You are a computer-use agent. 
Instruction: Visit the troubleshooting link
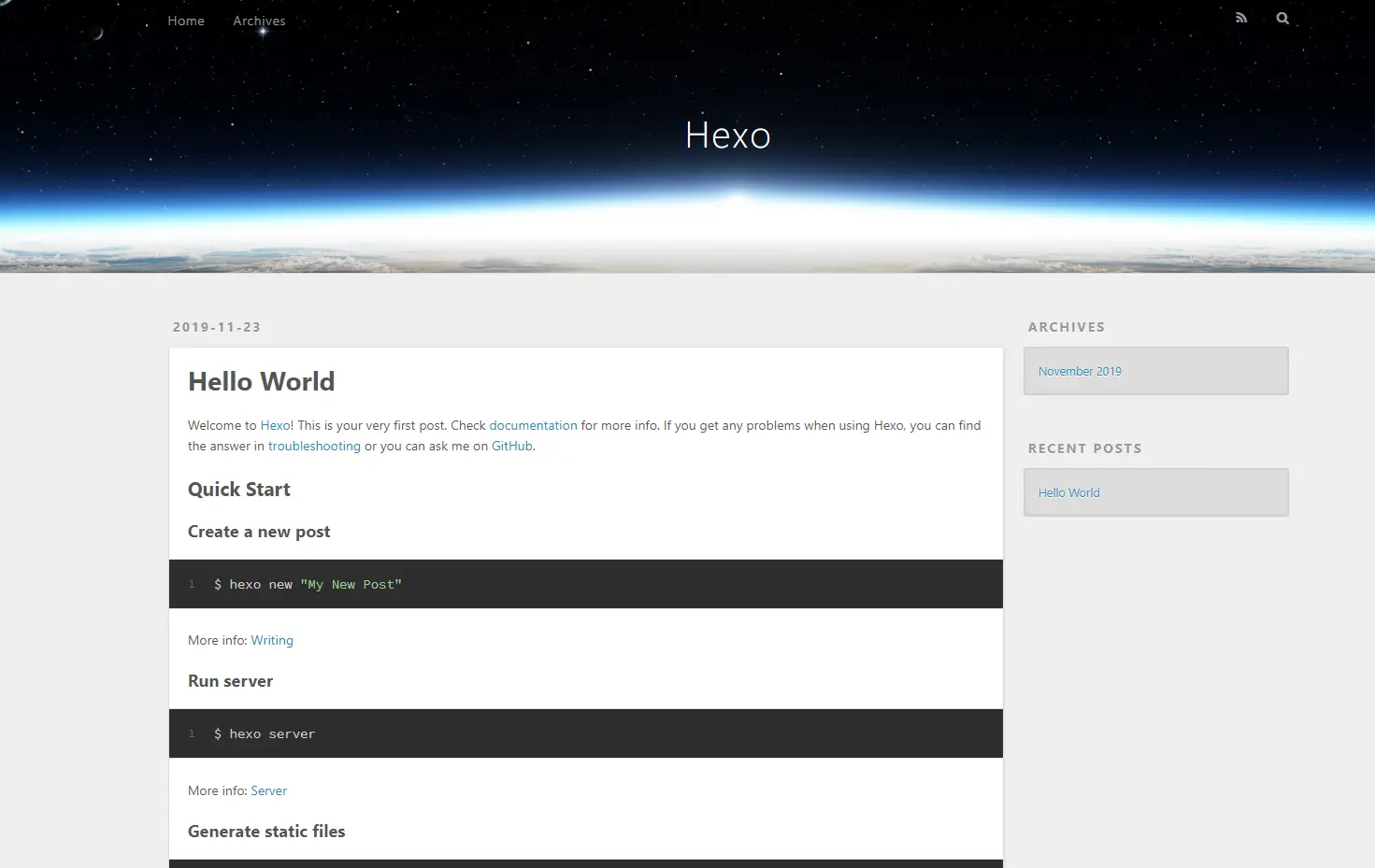(314, 446)
